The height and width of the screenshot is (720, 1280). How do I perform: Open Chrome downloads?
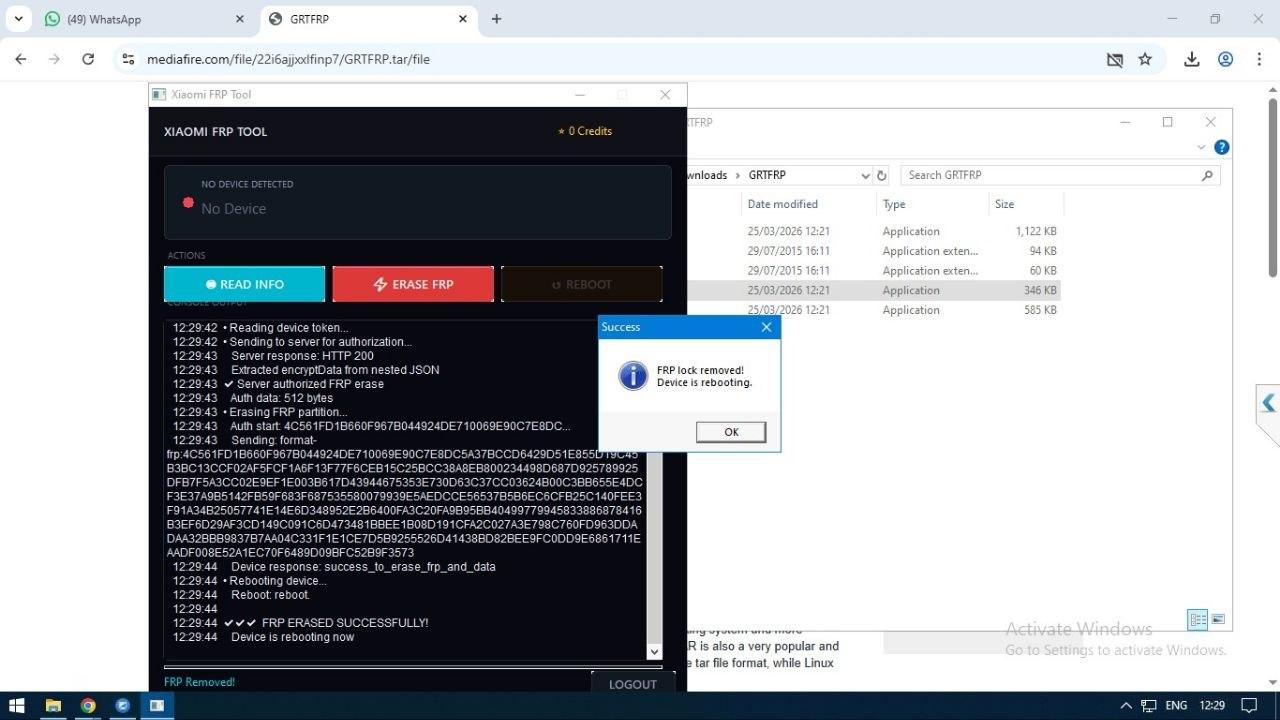[x=1192, y=59]
